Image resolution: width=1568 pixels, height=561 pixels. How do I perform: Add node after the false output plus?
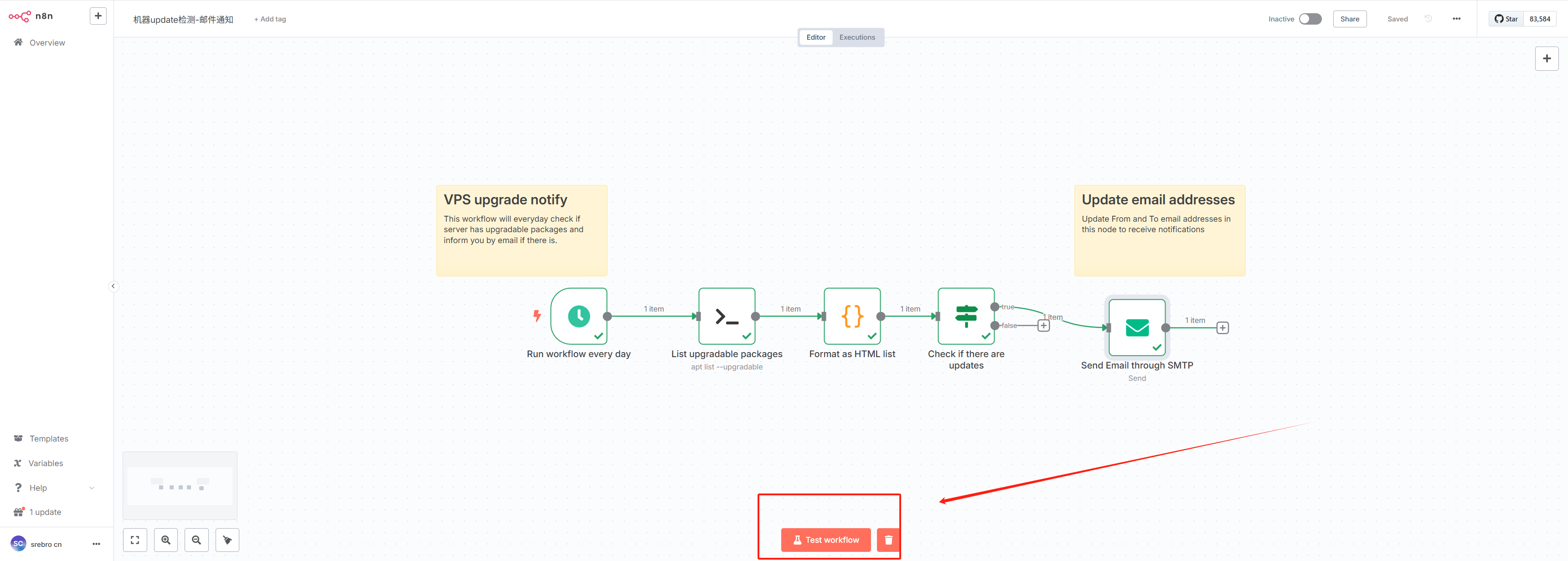click(1043, 325)
